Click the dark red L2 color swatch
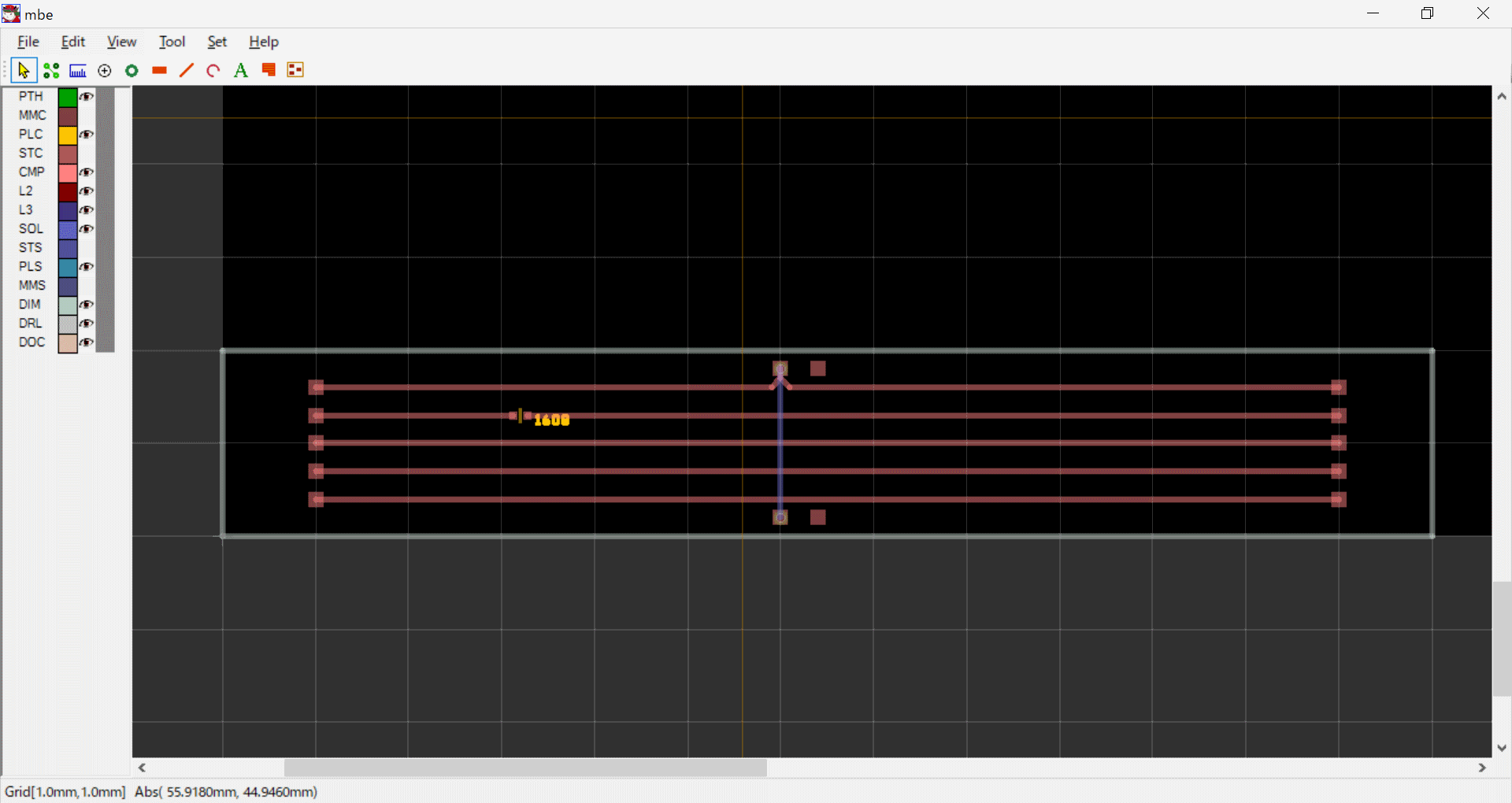 68,192
